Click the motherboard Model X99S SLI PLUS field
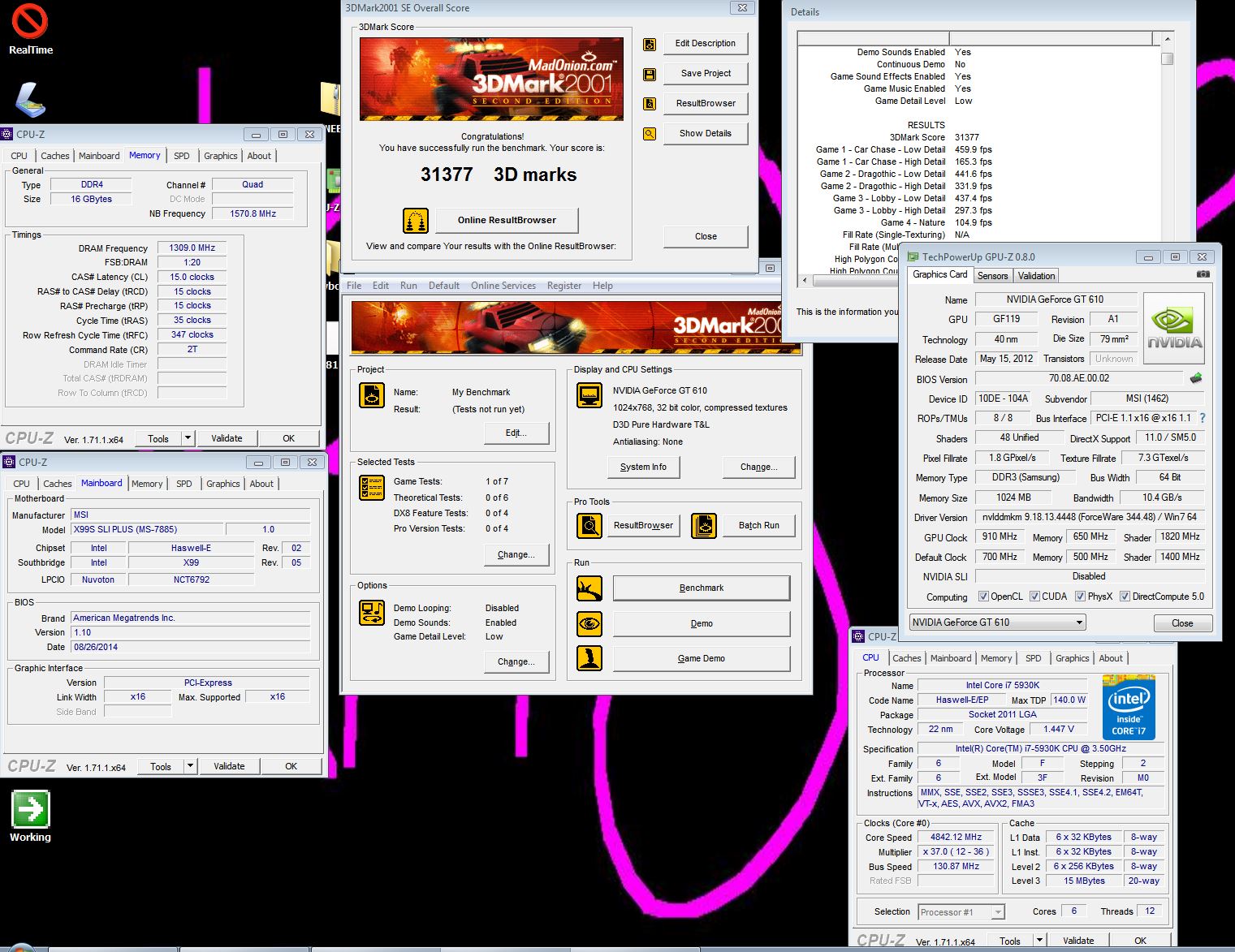This screenshot has height=952, width=1235. coord(147,529)
